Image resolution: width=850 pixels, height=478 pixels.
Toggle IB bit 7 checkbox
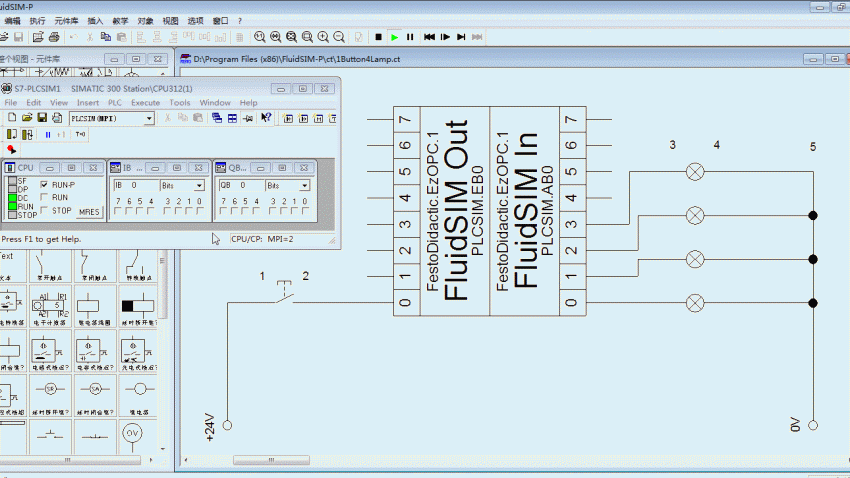(118, 211)
